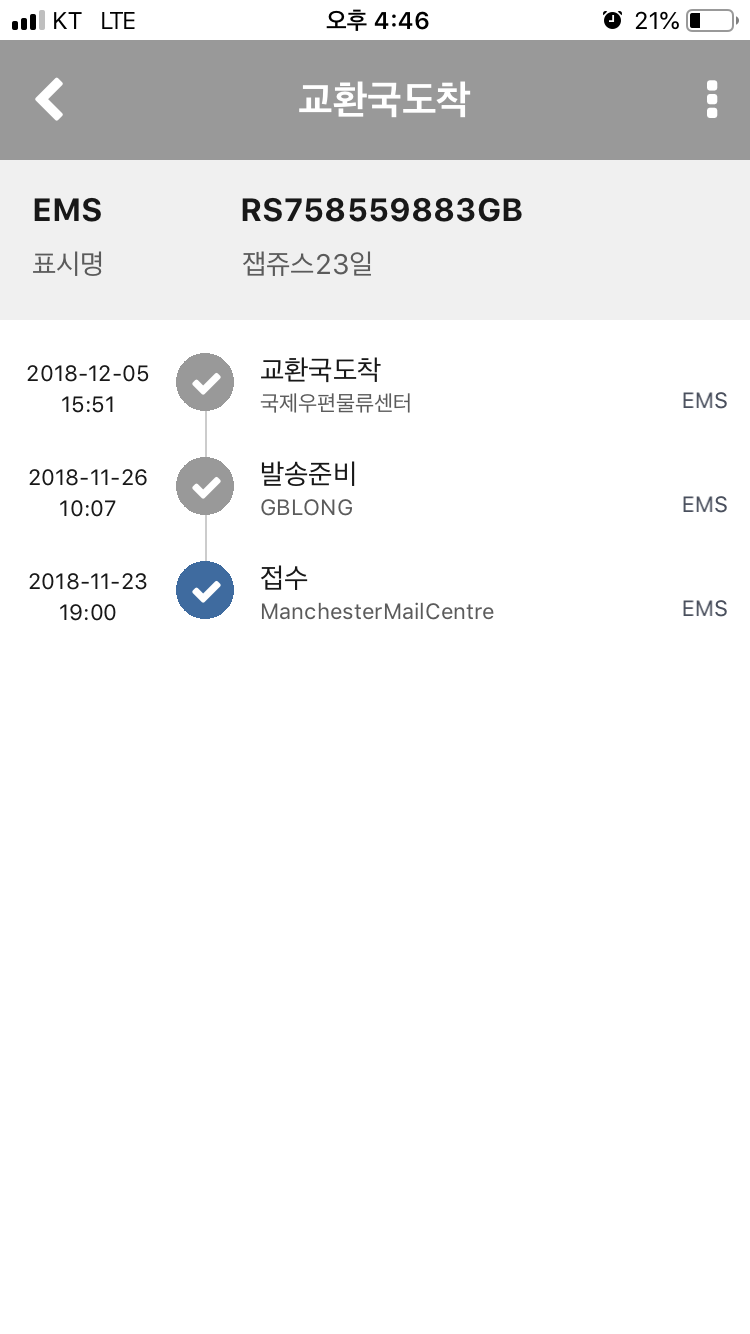Tap the blue checkmark beside 접수

(x=205, y=590)
